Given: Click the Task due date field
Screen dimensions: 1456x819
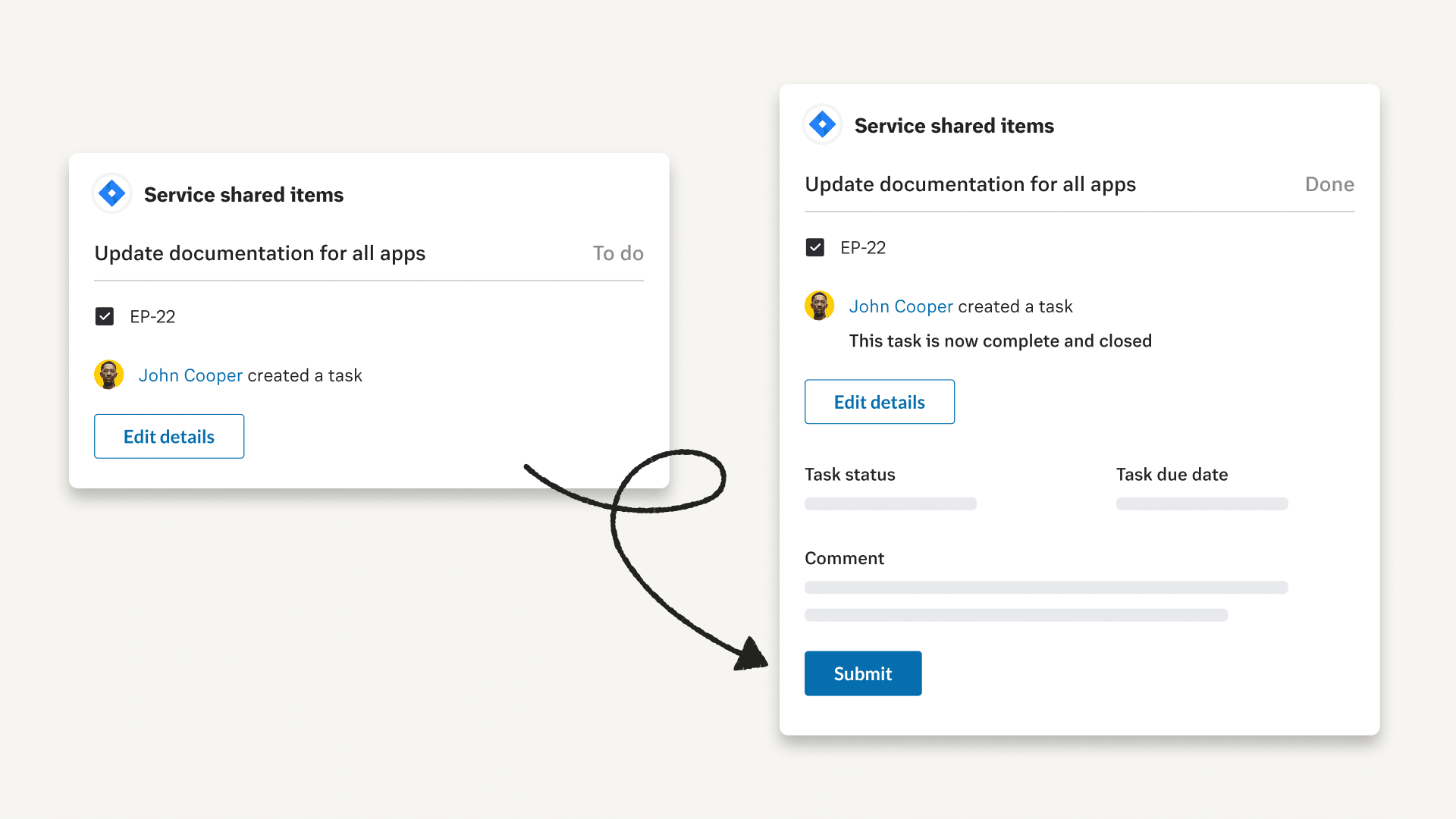Looking at the screenshot, I should pos(1202,504).
